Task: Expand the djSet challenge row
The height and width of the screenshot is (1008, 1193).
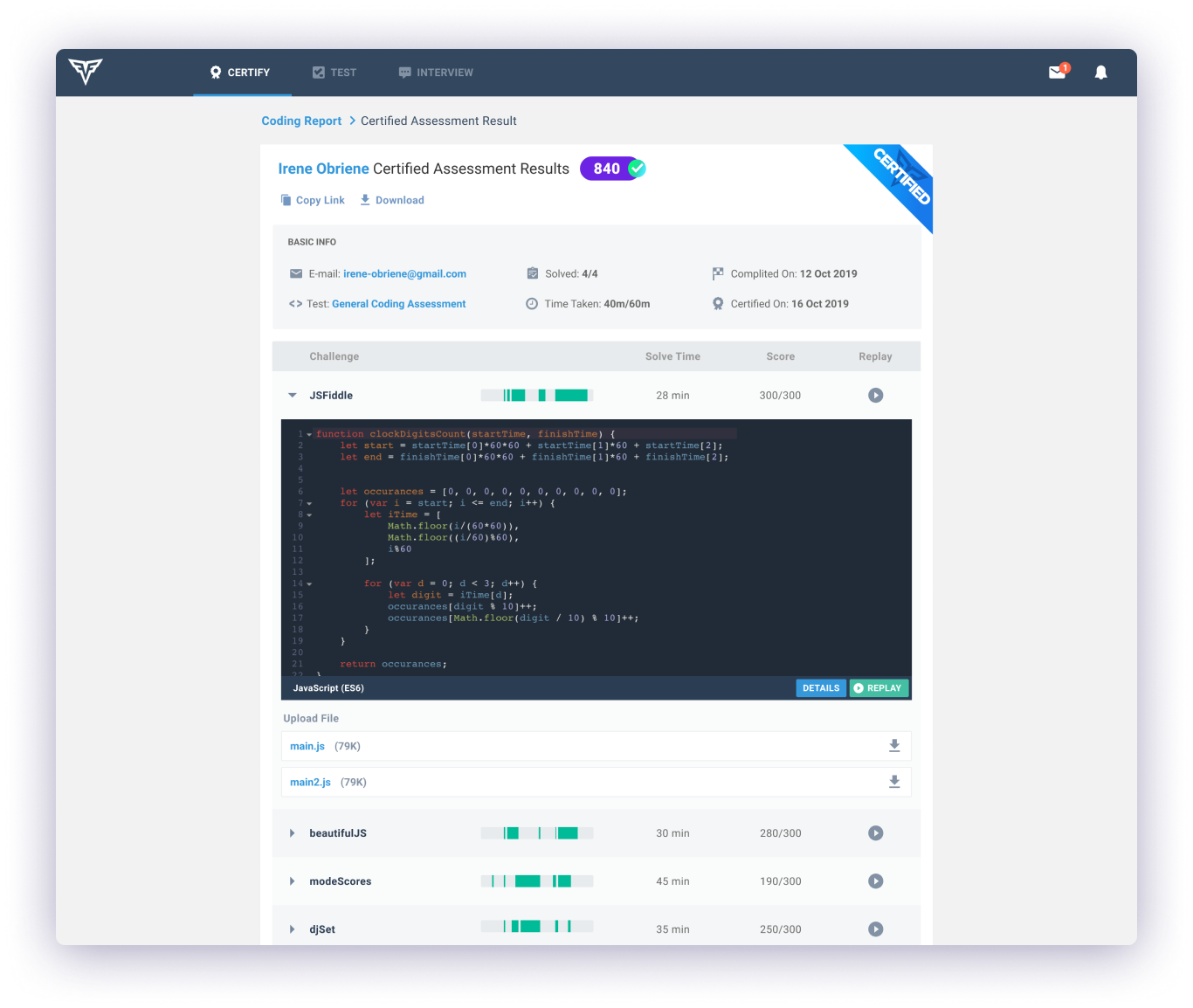Action: [x=293, y=929]
